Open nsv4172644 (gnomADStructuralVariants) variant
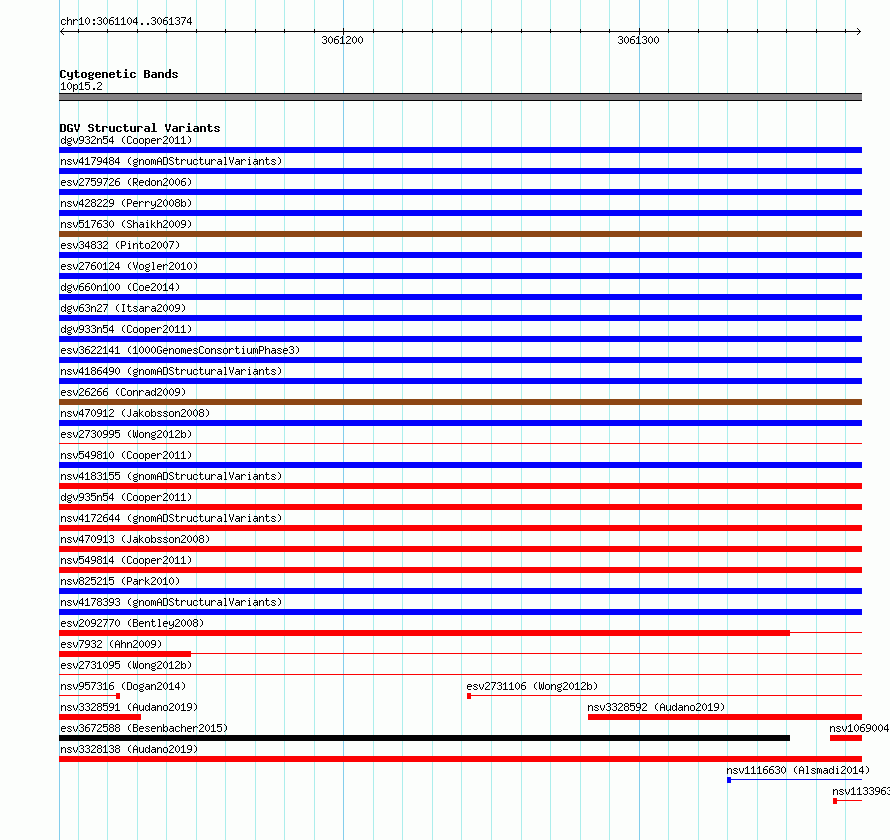 tap(171, 518)
